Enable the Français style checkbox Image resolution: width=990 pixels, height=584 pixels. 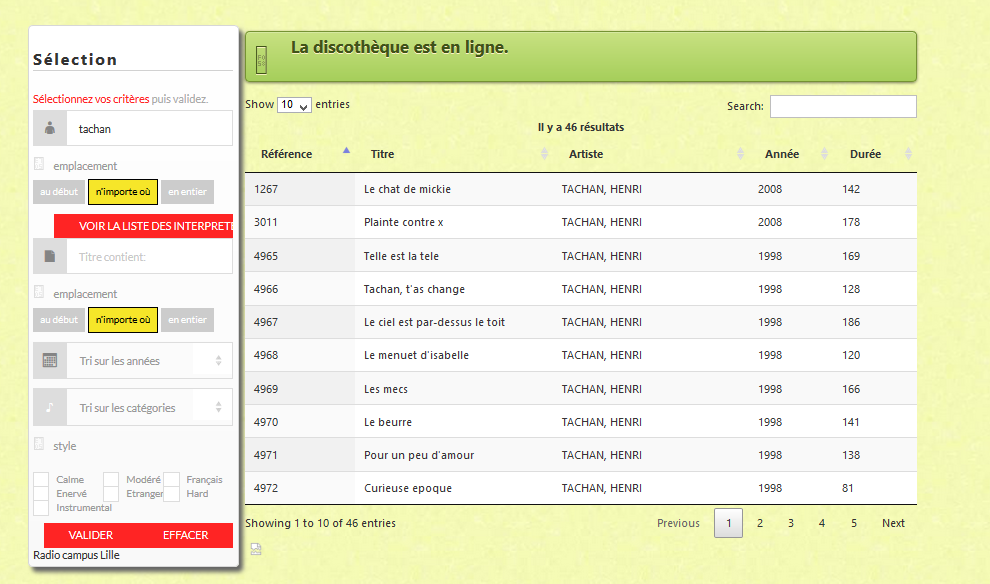[x=171, y=480]
